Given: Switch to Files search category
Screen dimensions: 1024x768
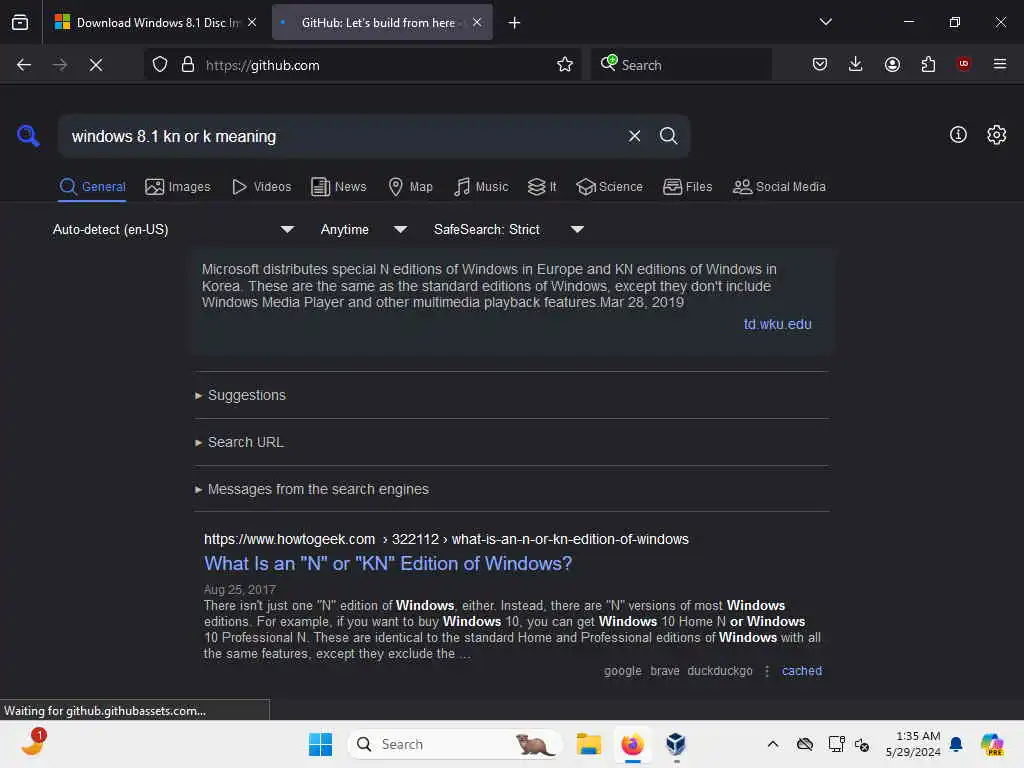Looking at the screenshot, I should (x=687, y=187).
